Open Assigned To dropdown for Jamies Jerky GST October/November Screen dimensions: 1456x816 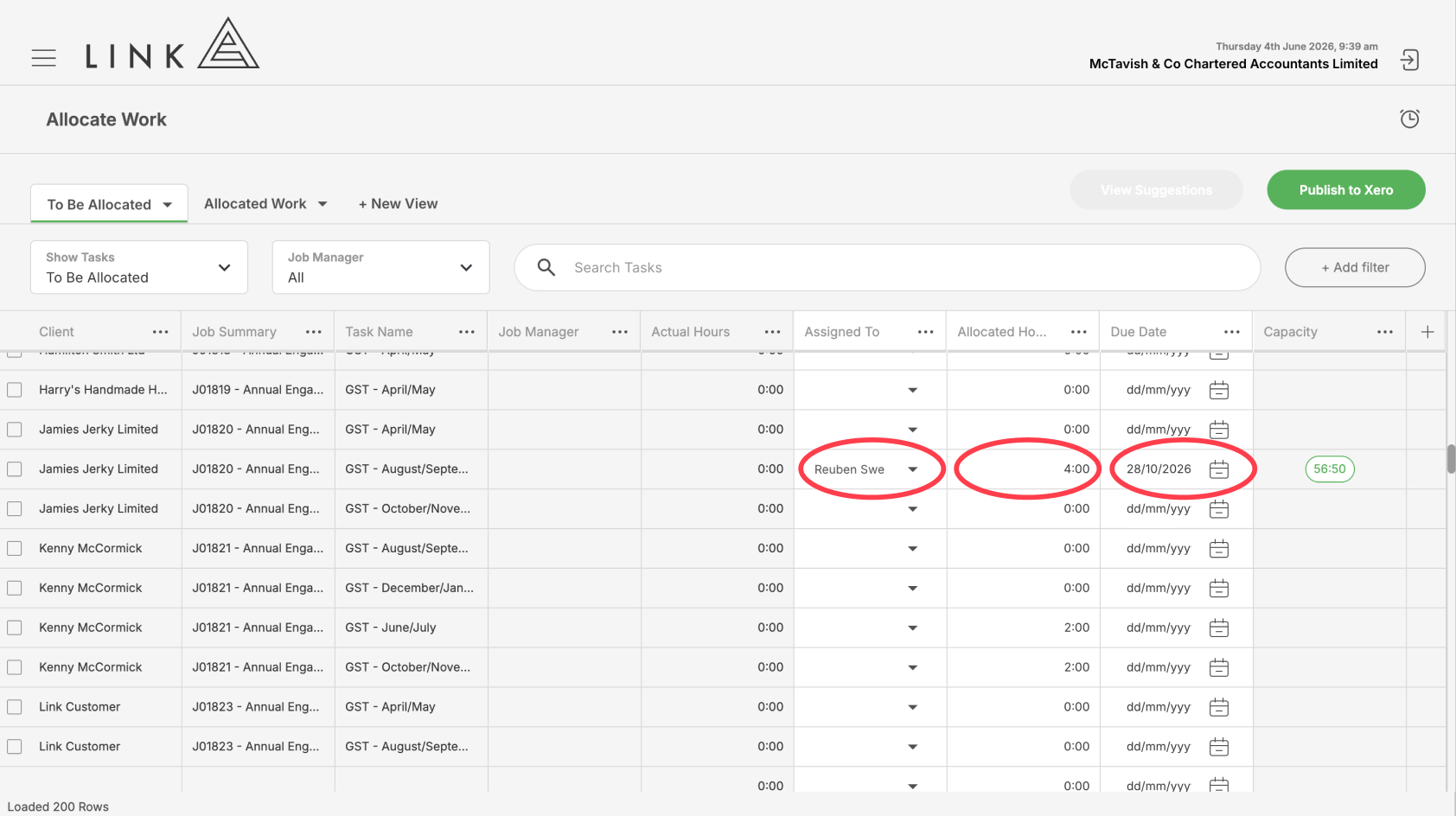912,509
